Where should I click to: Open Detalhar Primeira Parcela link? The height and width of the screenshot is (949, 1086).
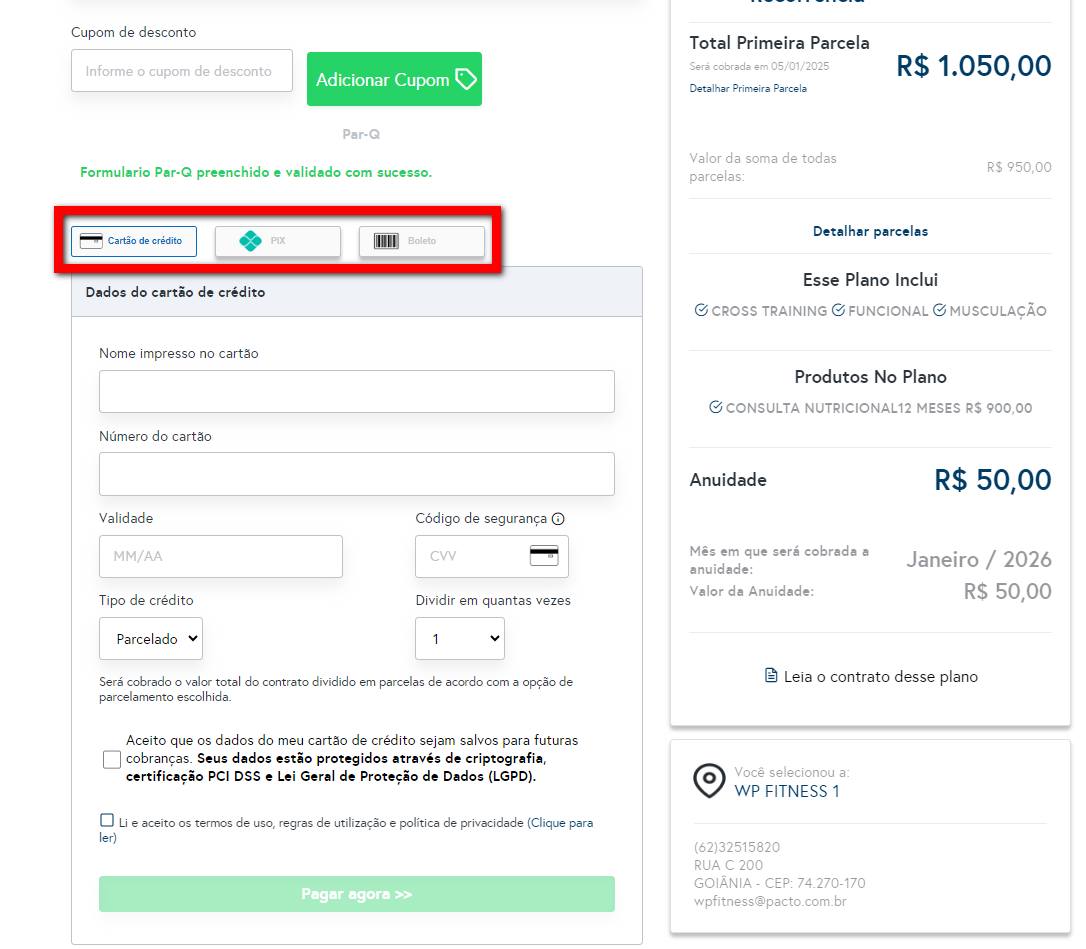coord(748,88)
